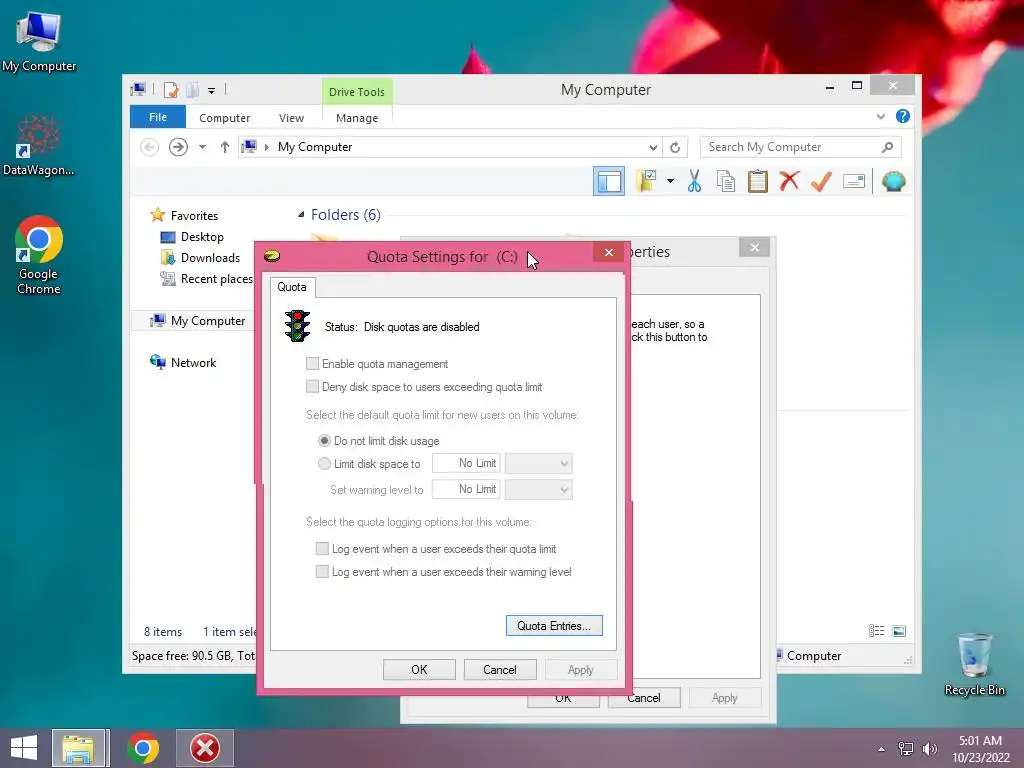
Task: Enable quota management checkbox
Action: tap(312, 364)
